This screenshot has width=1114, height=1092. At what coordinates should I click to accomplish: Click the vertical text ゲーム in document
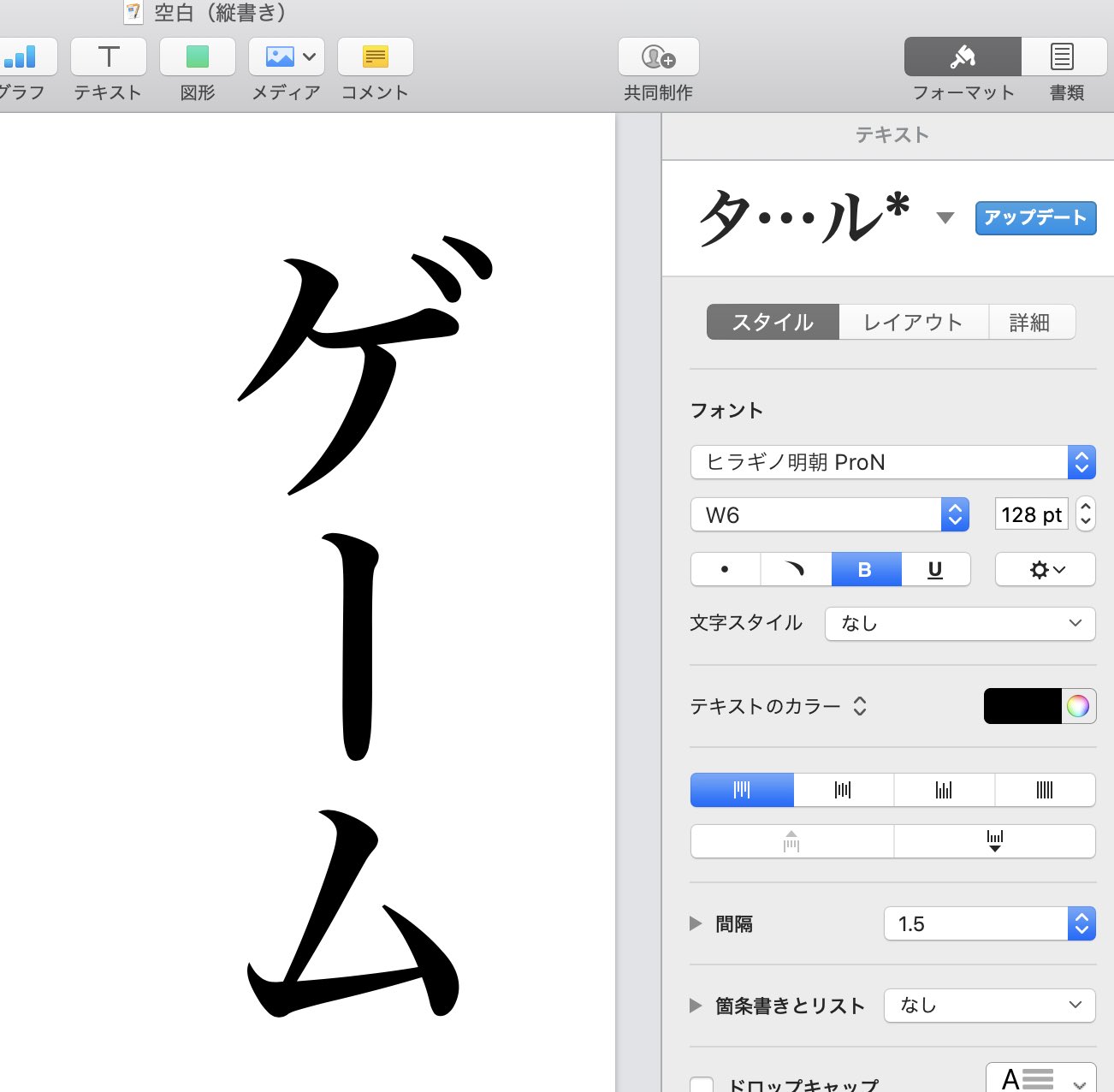click(364, 625)
